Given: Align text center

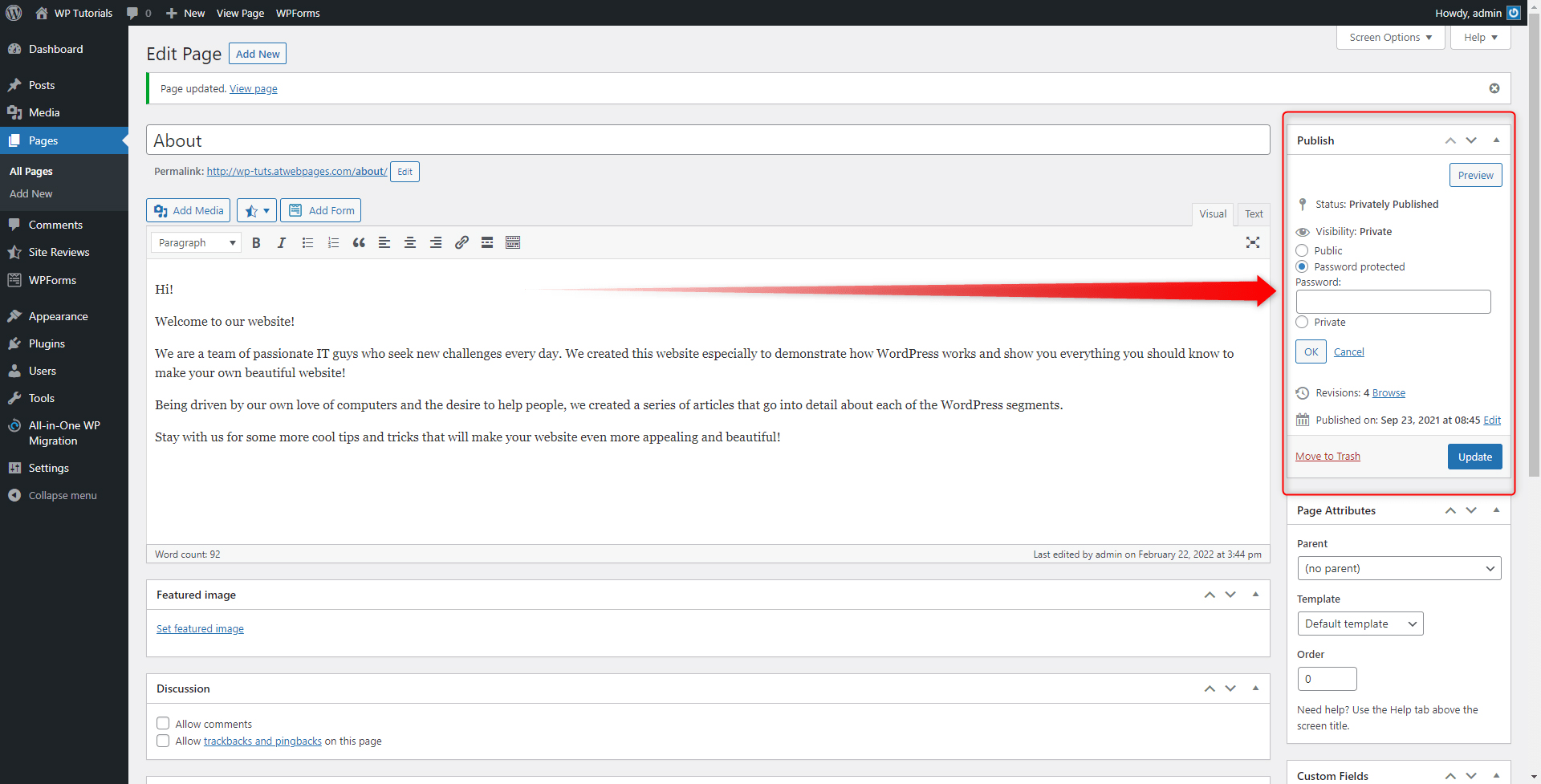Looking at the screenshot, I should (410, 242).
